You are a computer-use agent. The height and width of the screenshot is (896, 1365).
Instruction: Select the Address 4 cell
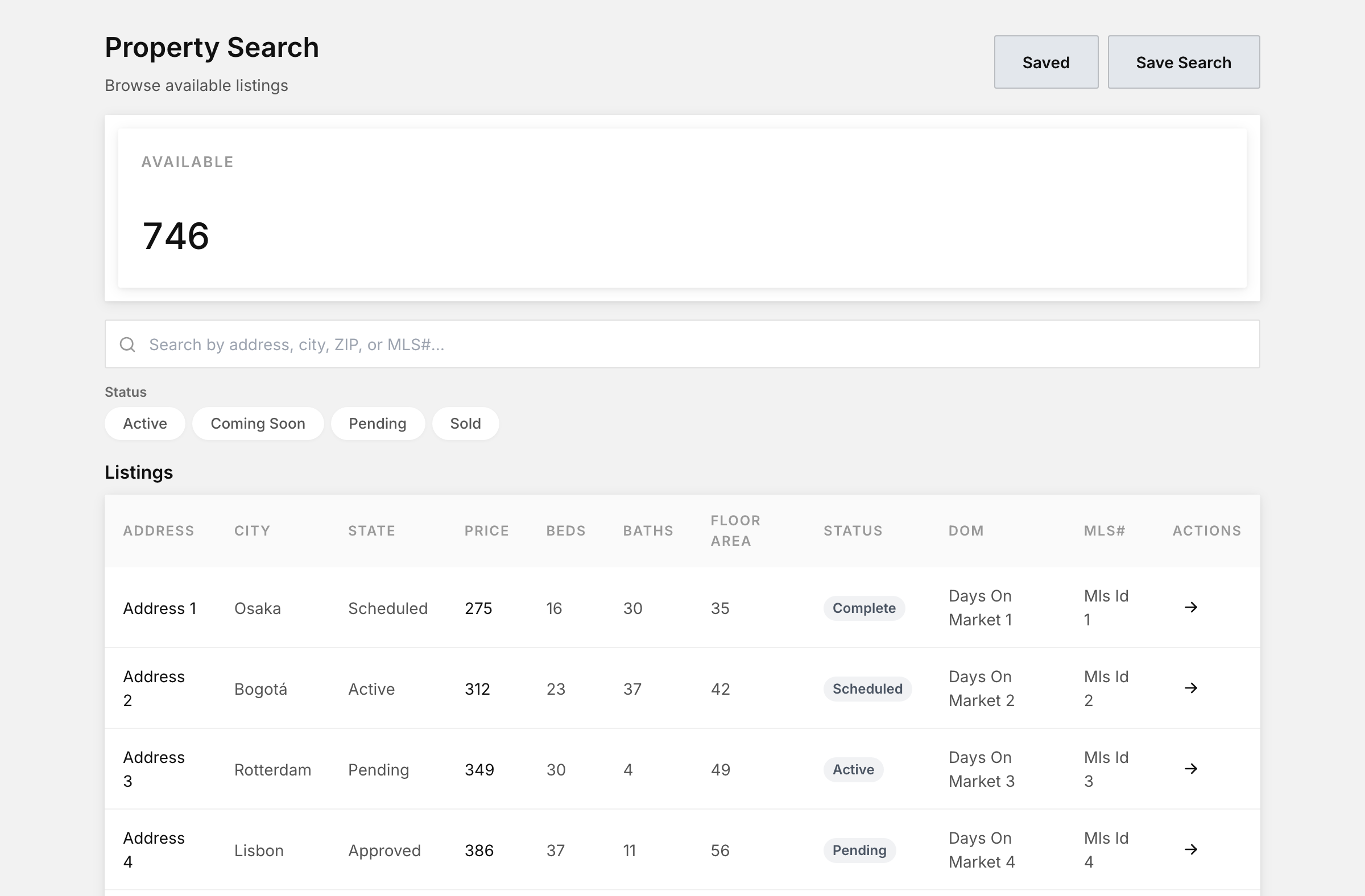pos(154,850)
